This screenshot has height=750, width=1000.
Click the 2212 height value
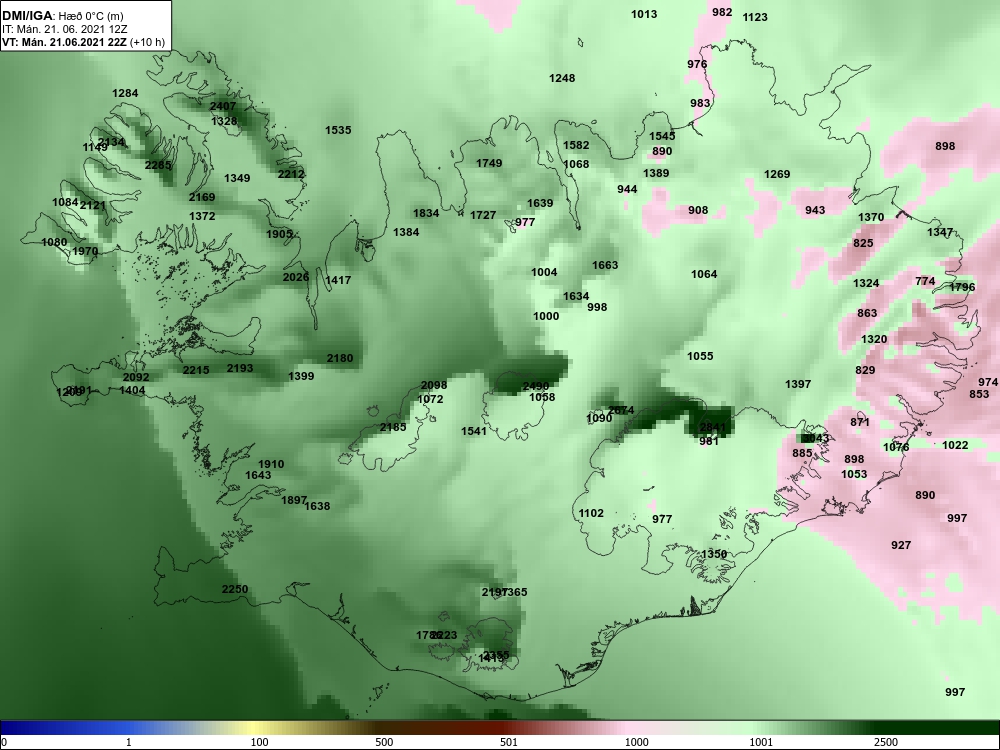[291, 174]
